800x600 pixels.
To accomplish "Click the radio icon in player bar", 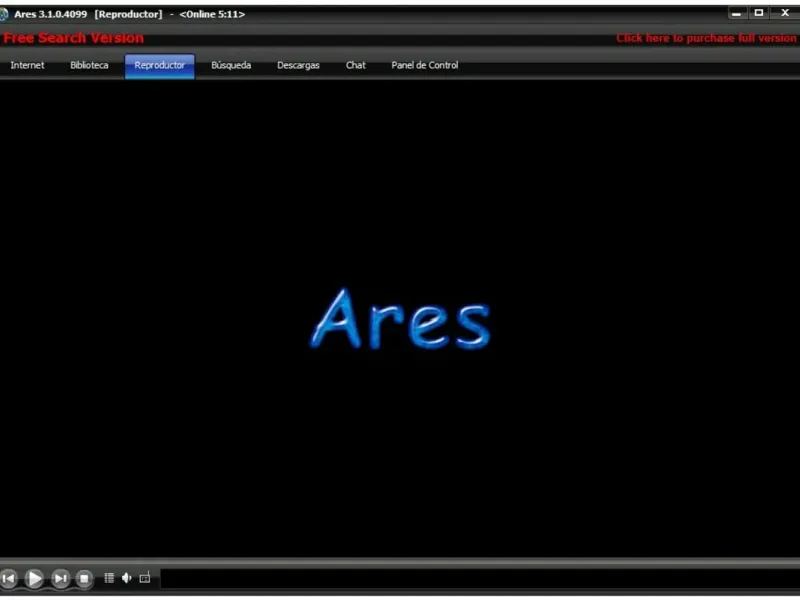I will (145, 578).
